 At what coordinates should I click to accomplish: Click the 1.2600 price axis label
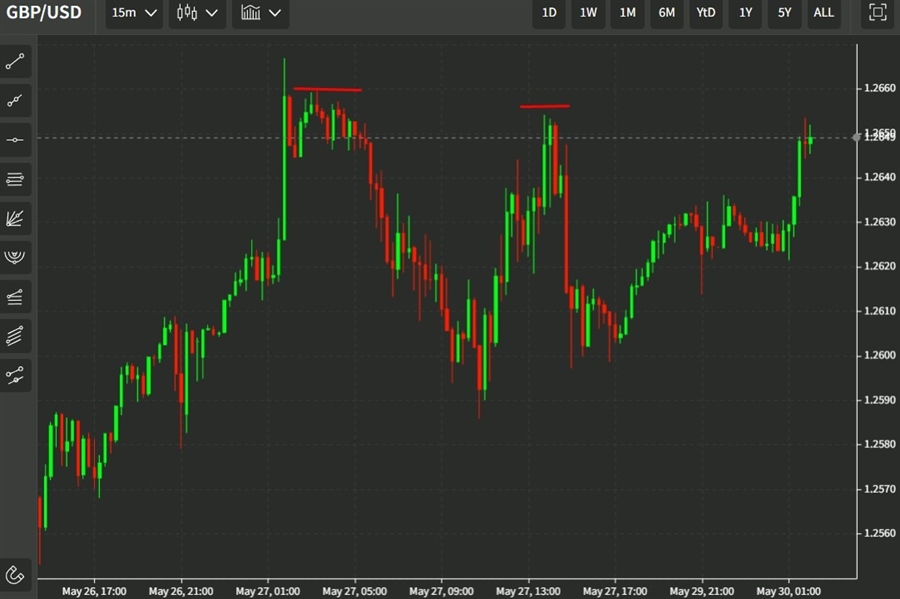879,356
